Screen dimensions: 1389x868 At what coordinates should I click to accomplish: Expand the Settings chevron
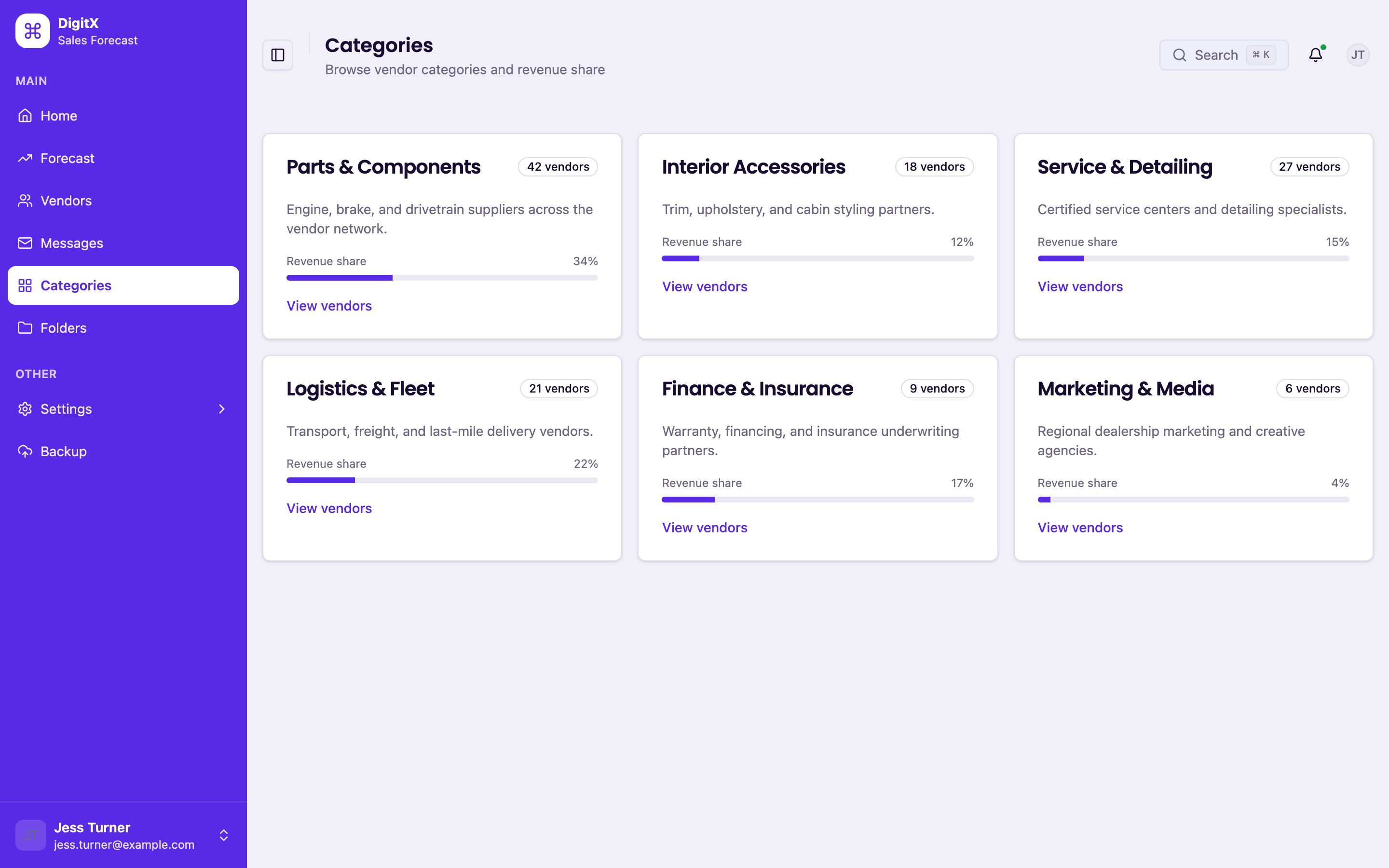click(x=222, y=409)
